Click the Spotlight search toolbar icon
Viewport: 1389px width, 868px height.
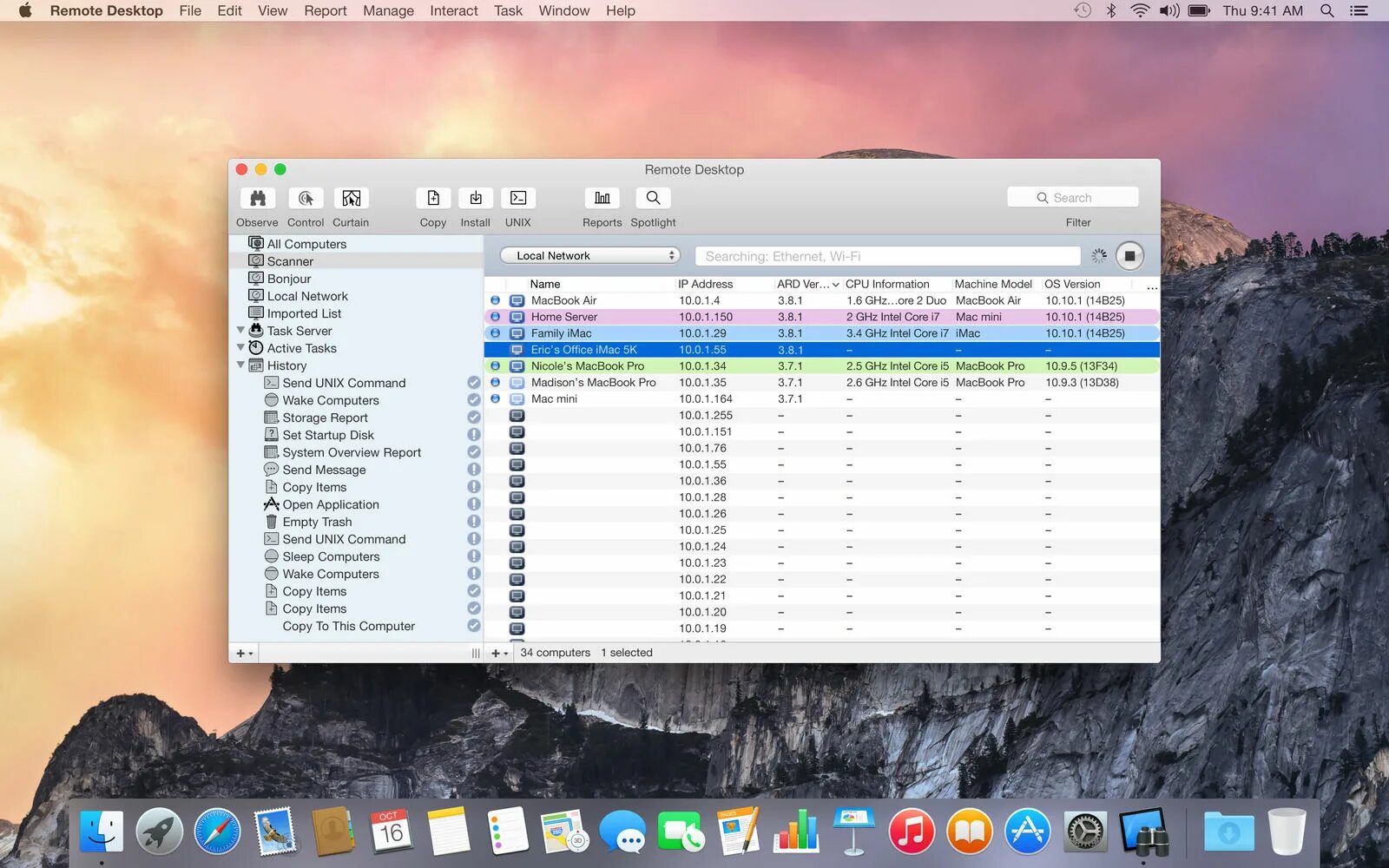coord(653,198)
